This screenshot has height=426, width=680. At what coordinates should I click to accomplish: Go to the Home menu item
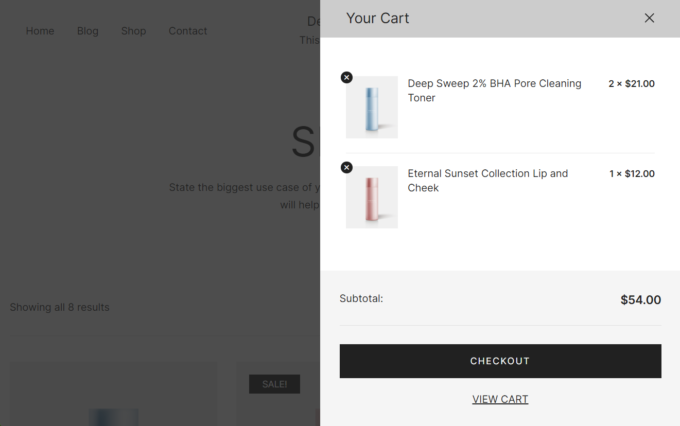(x=40, y=31)
